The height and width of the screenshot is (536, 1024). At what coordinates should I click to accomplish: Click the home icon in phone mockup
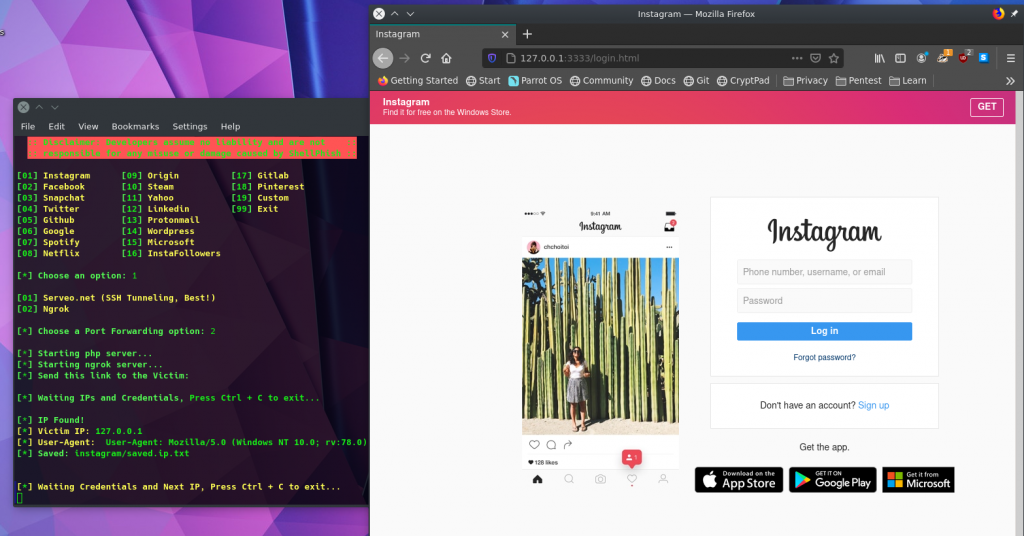click(x=537, y=479)
